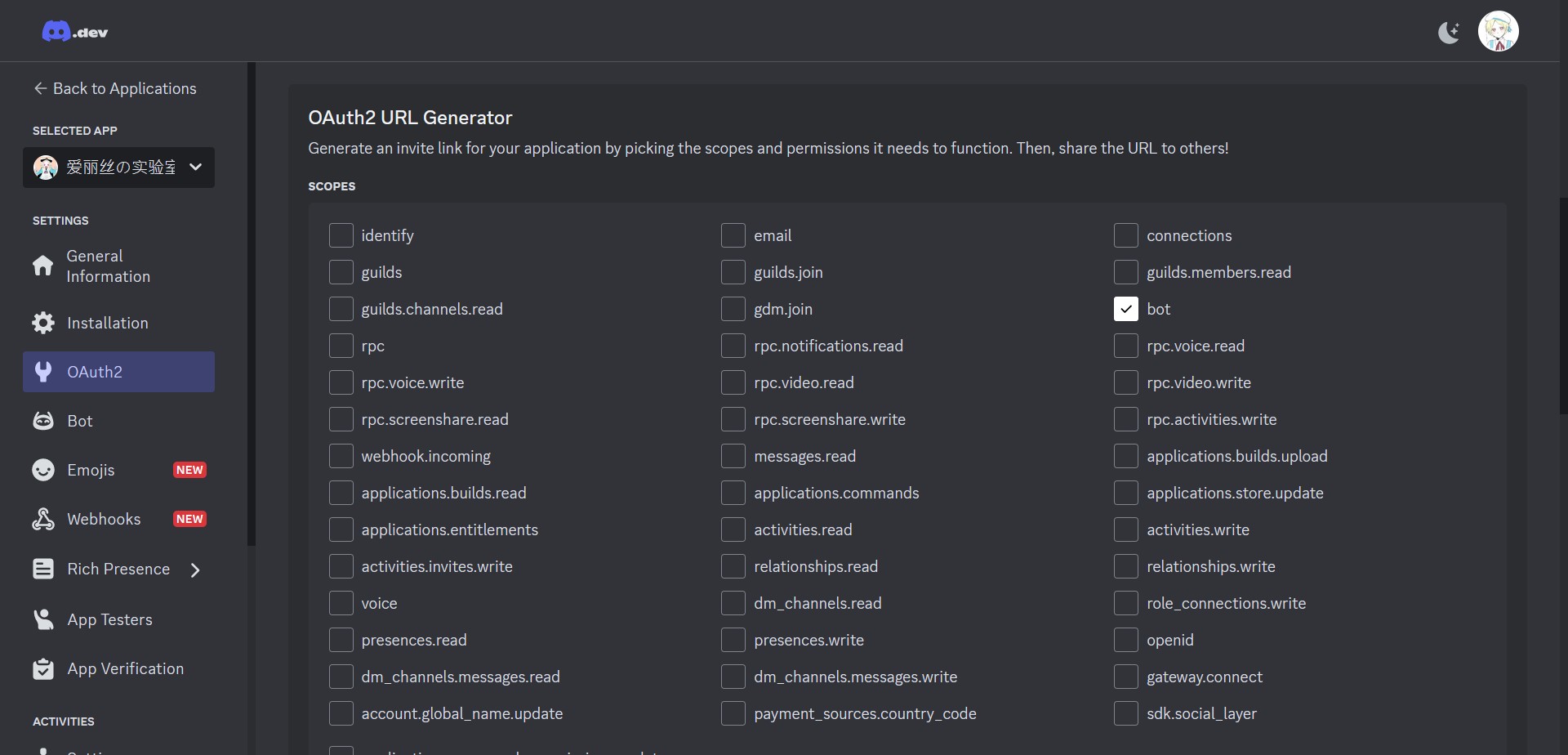Click the General Information home icon
Image resolution: width=1568 pixels, height=755 pixels.
click(43, 266)
